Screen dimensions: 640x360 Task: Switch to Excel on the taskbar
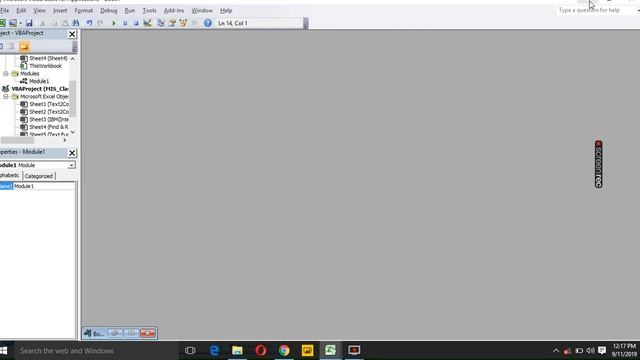(x=331, y=351)
